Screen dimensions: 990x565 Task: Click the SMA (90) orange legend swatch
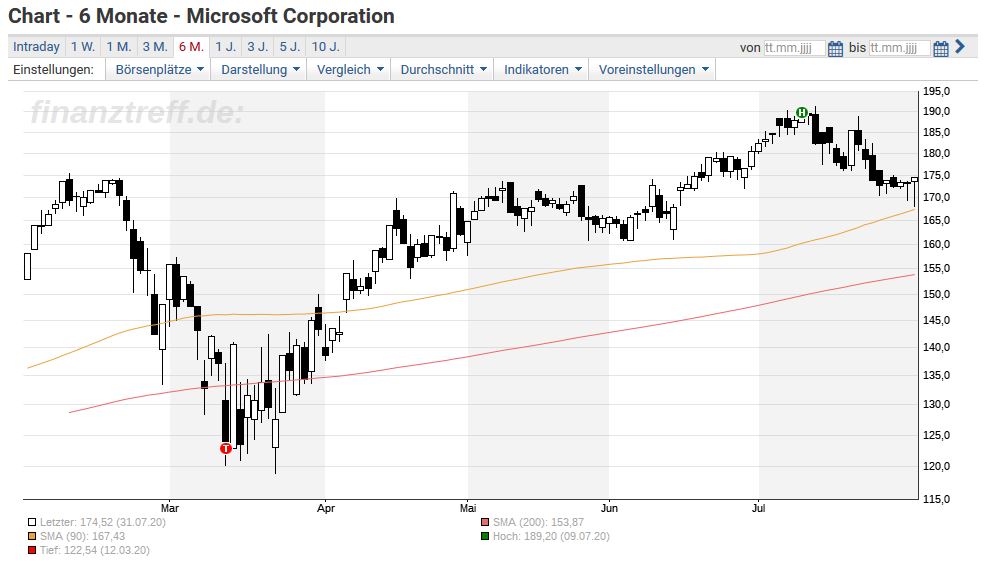pyautogui.click(x=32, y=536)
